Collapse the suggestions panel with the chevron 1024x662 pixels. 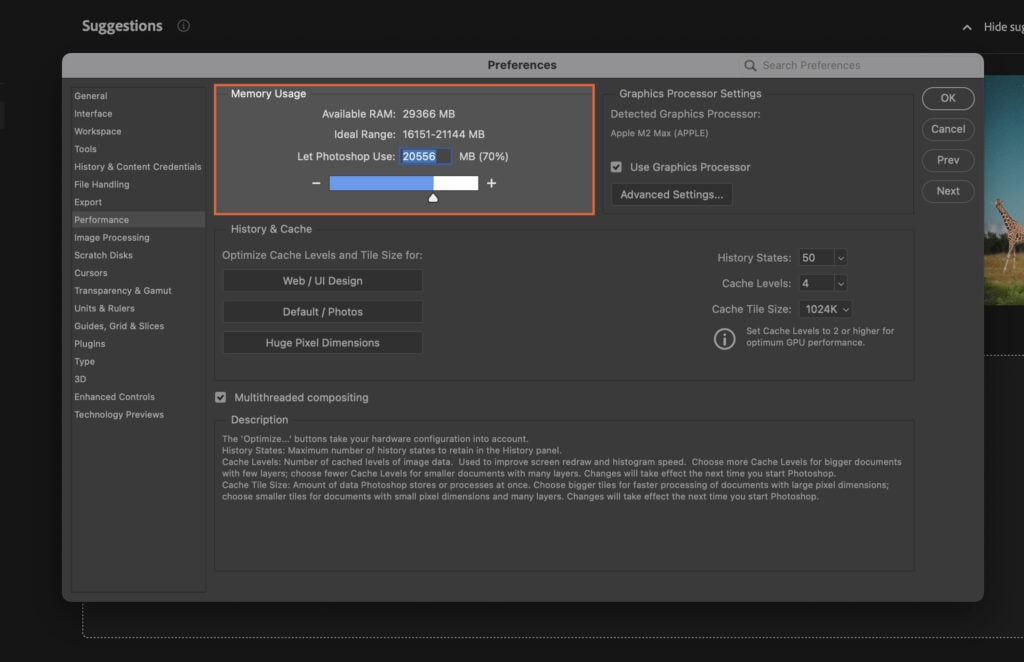point(966,26)
